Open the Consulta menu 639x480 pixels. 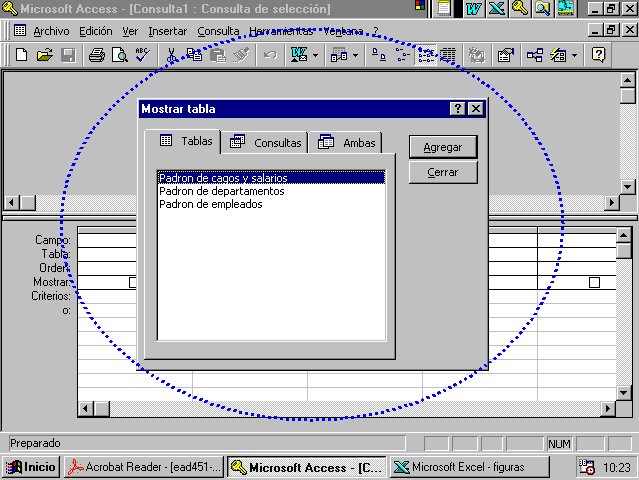(x=218, y=31)
